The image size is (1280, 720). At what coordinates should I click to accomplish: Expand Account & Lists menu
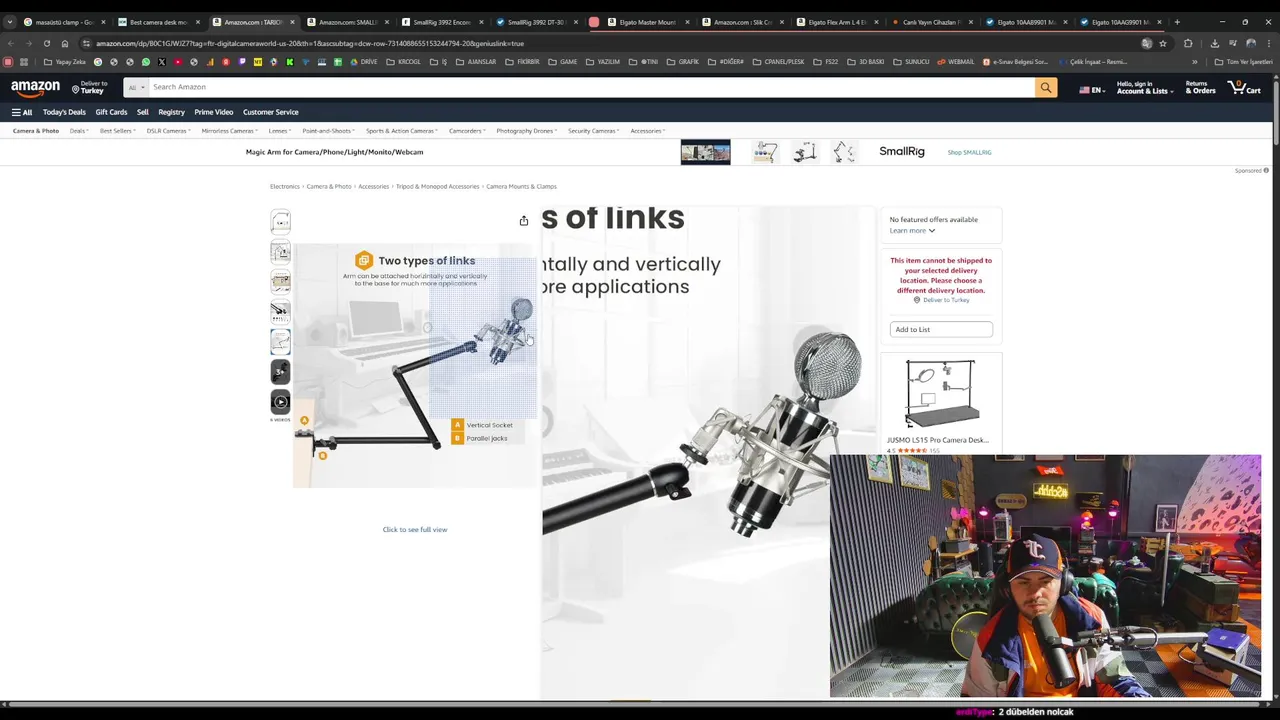click(x=1144, y=88)
